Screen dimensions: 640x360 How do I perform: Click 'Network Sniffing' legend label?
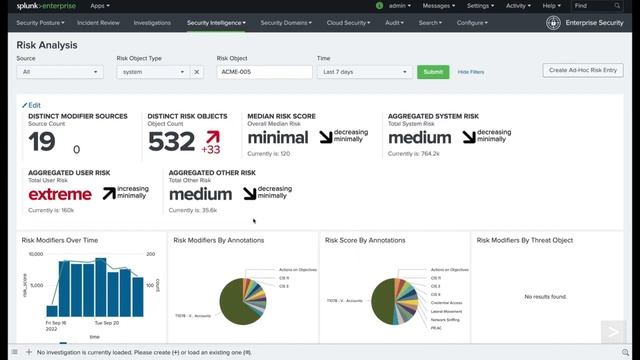(x=445, y=320)
